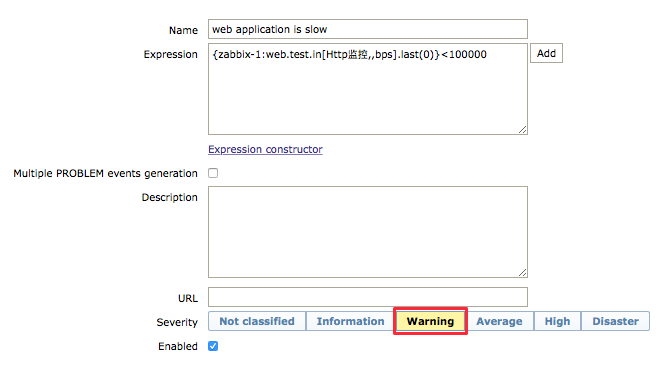
Task: Click the Add button next to Expression
Action: point(546,53)
